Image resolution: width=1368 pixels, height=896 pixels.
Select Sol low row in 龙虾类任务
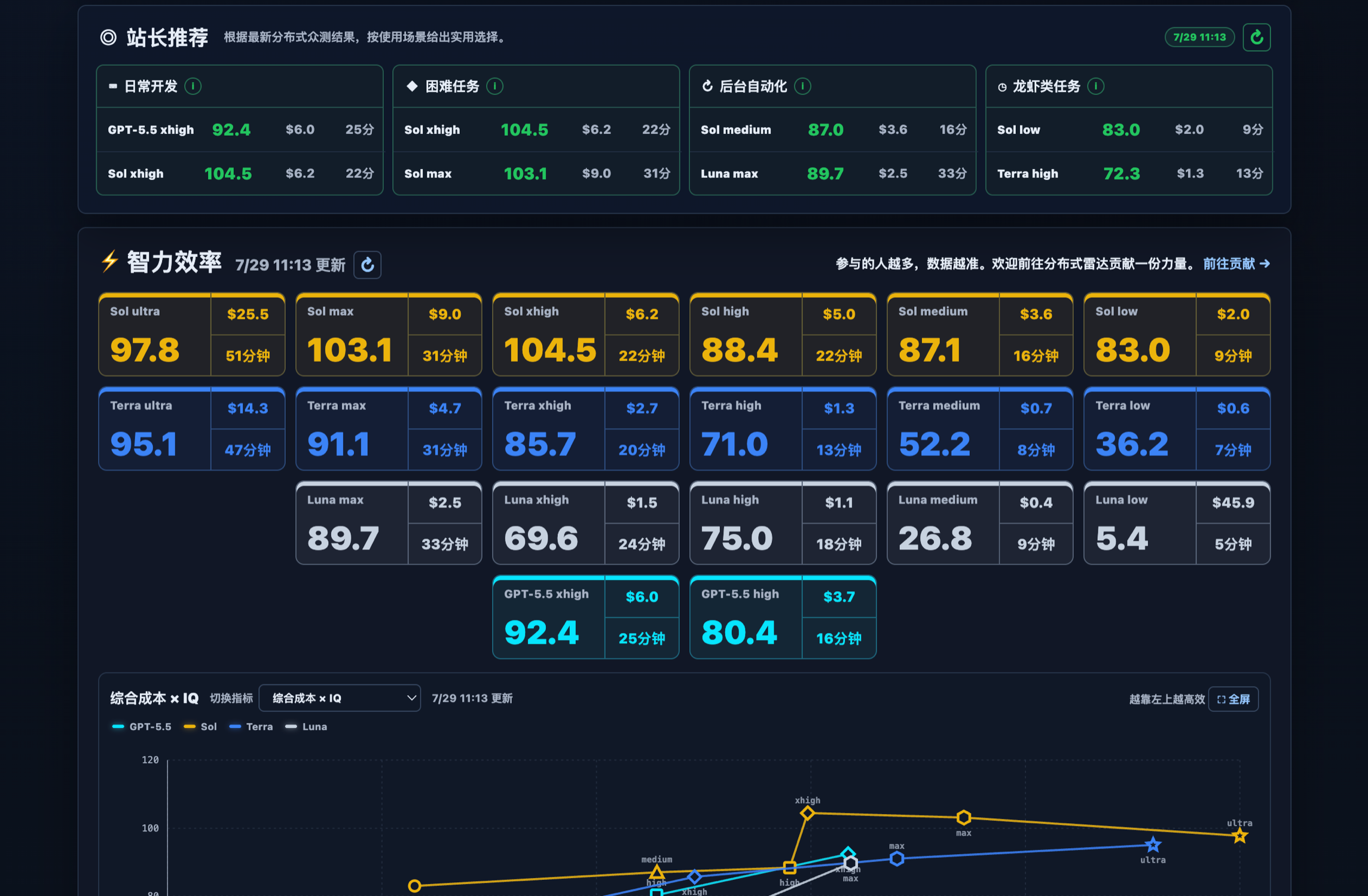click(x=1129, y=130)
